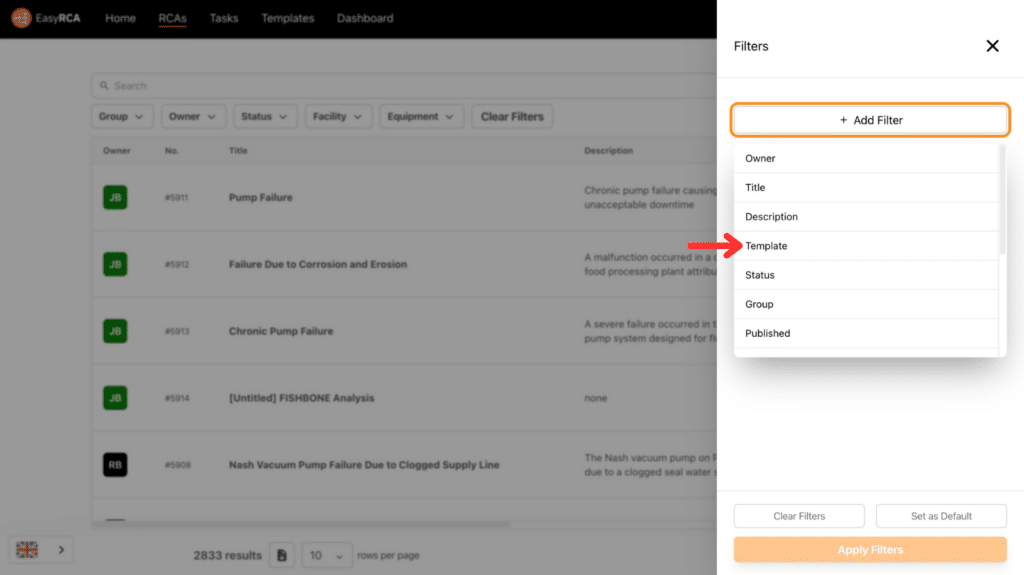Screen dimensions: 1024x575
Task: Click the JB avatar for FISHBONE Analysis
Action: (x=115, y=398)
